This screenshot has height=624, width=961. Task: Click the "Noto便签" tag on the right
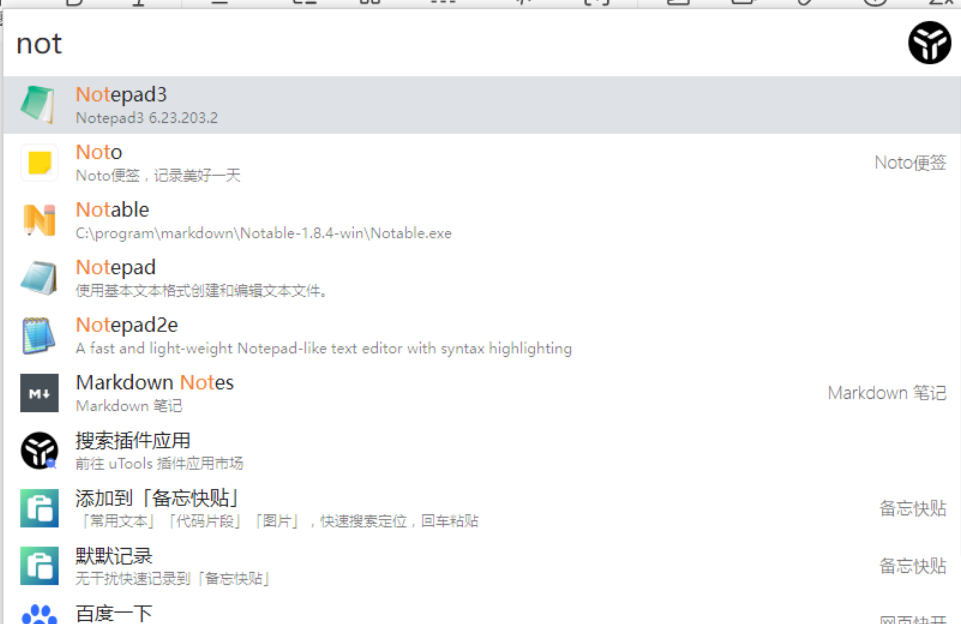click(910, 162)
